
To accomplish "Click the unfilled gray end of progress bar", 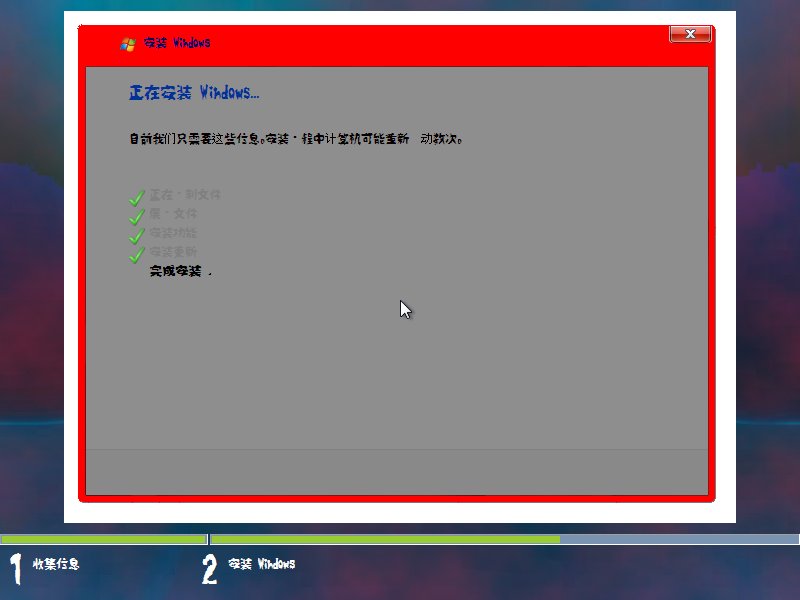I will click(x=679, y=539).
